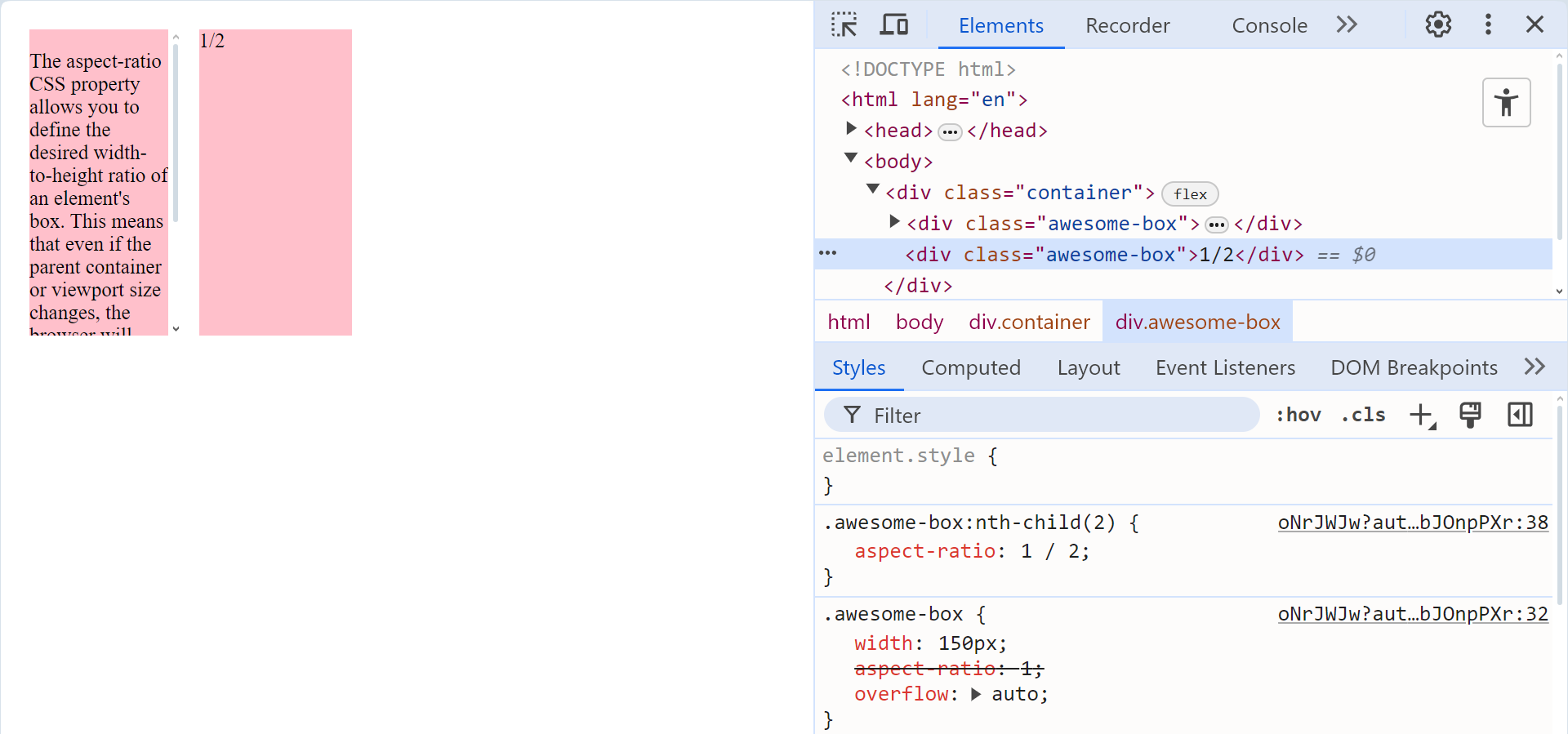Switch to the Console tab
The image size is (1568, 734).
tap(1269, 25)
